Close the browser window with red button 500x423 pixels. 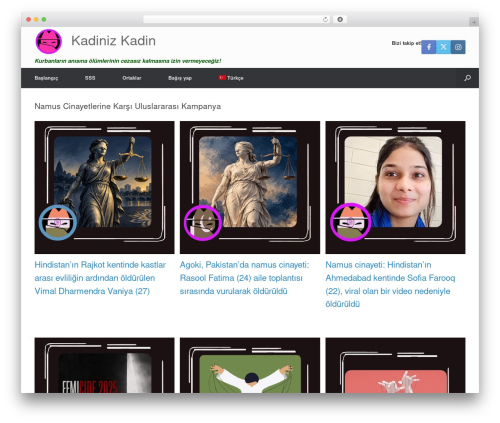(29, 19)
